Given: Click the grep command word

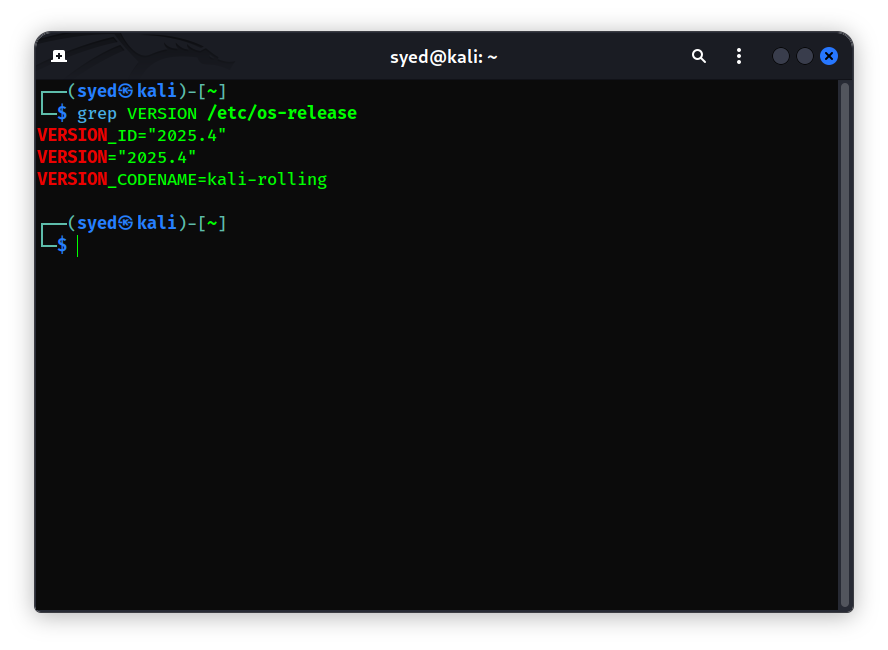Looking at the screenshot, I should point(97,114).
